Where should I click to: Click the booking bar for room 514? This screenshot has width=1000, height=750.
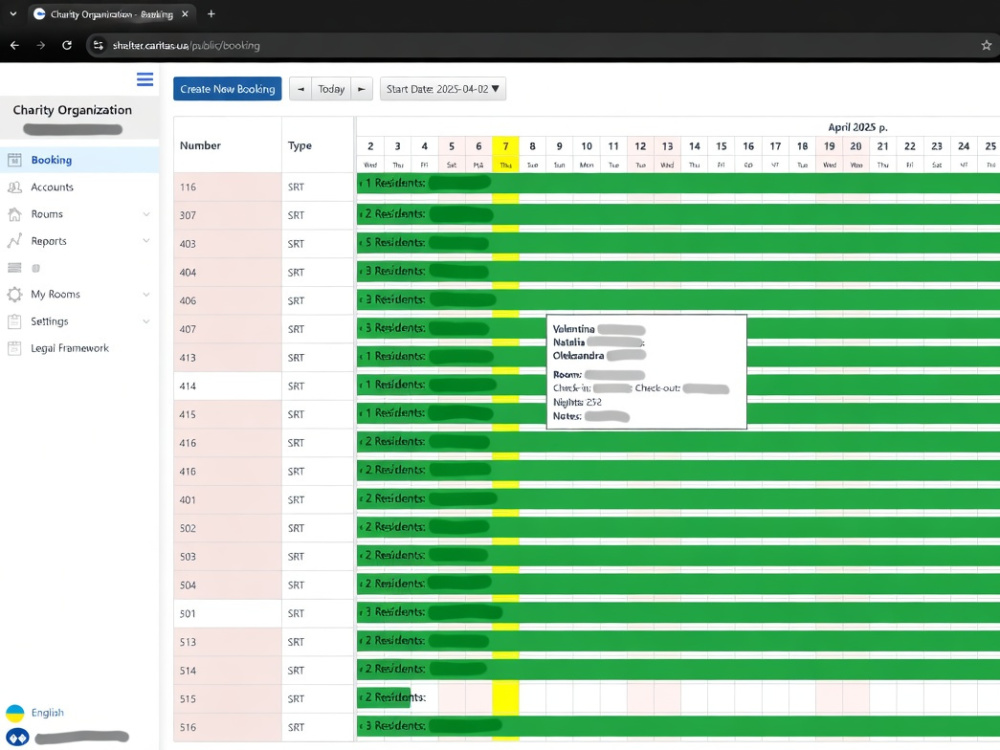click(x=678, y=669)
